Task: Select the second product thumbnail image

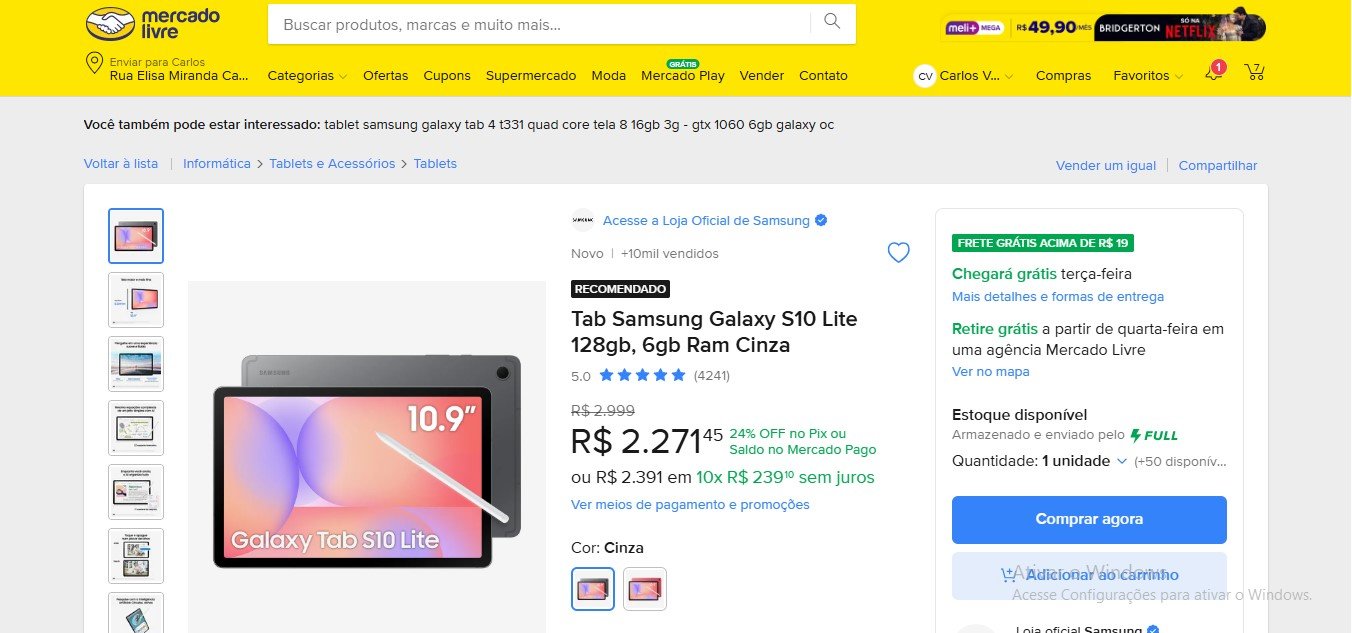Action: tap(136, 300)
